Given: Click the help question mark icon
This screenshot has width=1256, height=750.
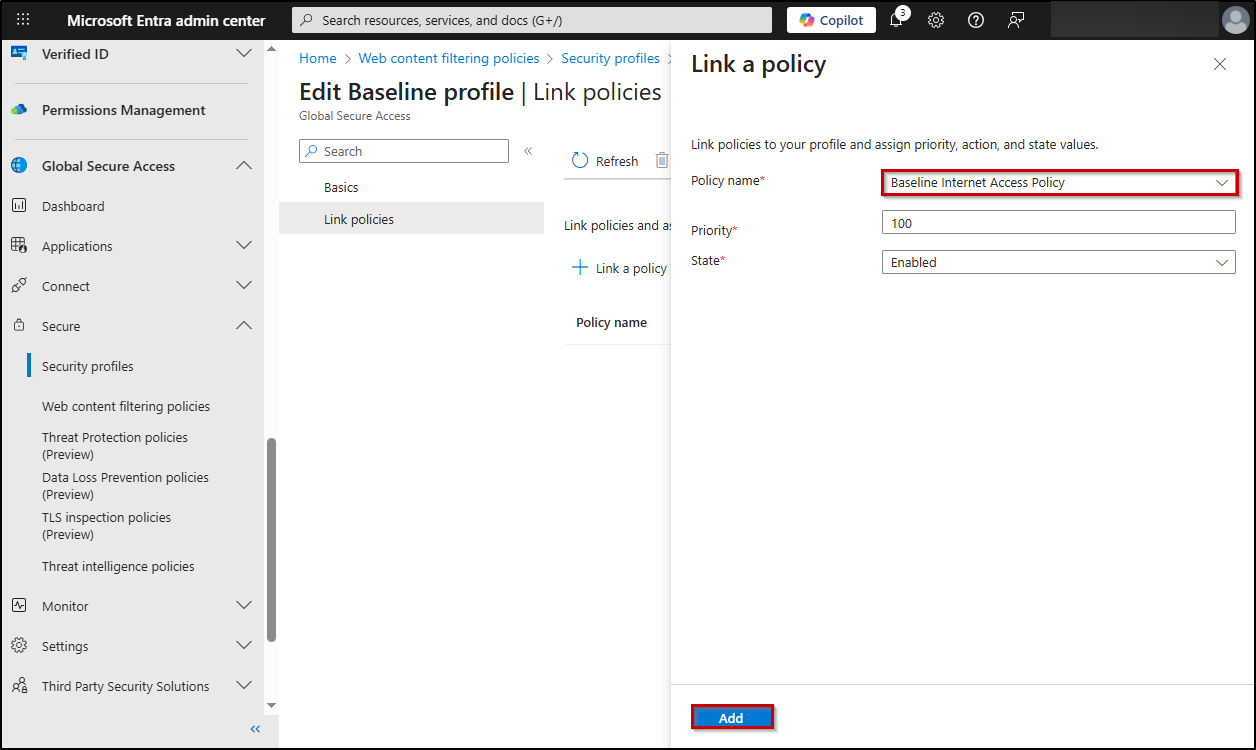Looking at the screenshot, I should click(976, 20).
